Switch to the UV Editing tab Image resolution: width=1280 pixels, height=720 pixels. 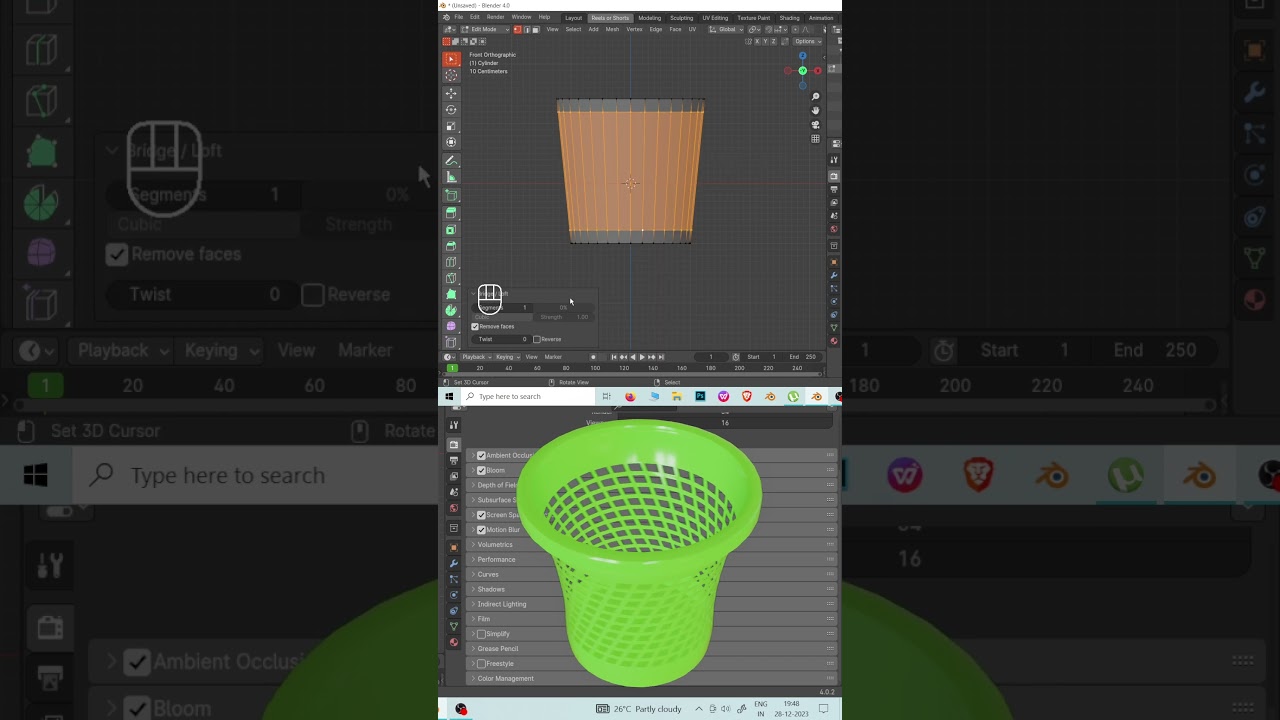[x=715, y=18]
